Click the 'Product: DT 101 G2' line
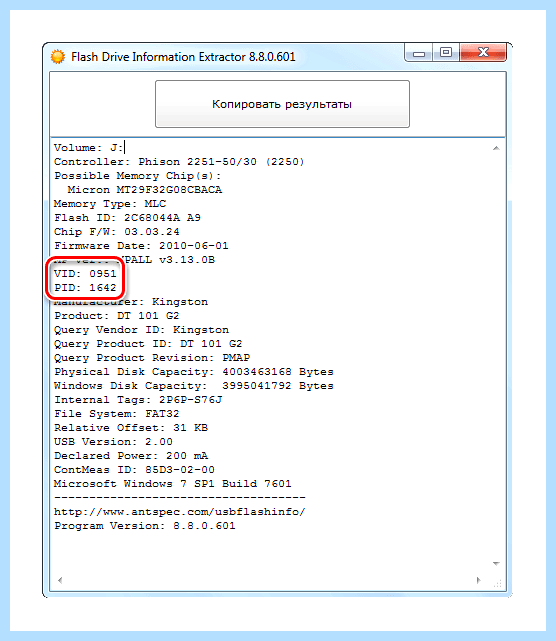The image size is (556, 641). (x=117, y=316)
